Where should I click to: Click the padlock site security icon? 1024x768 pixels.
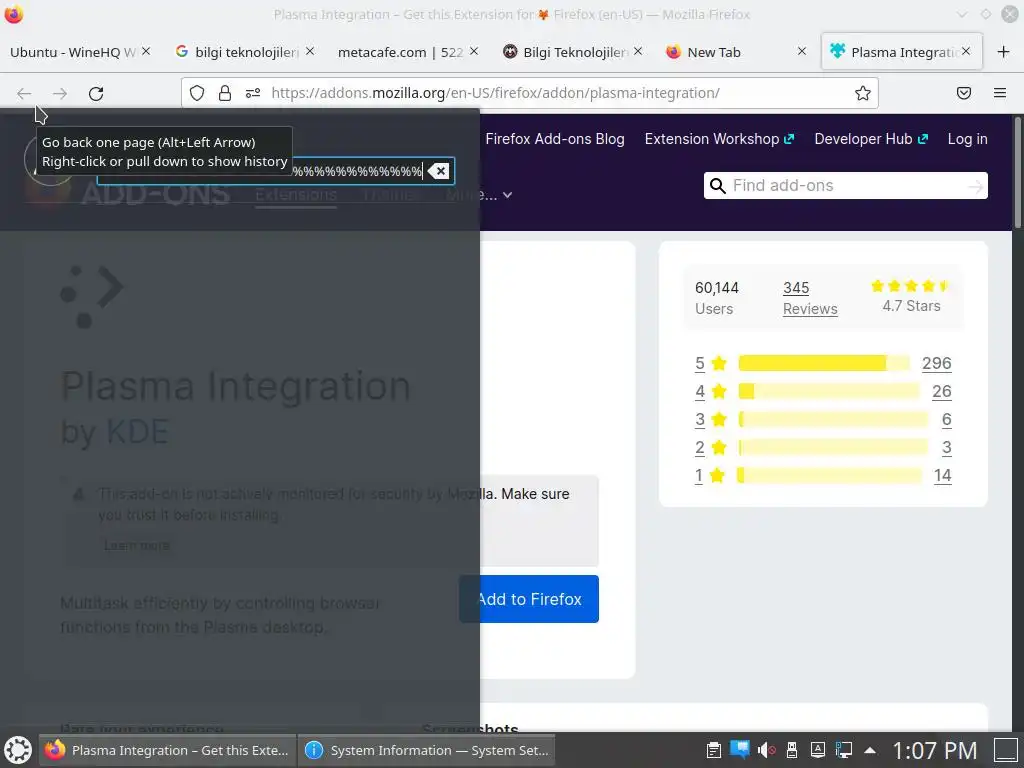pos(225,93)
